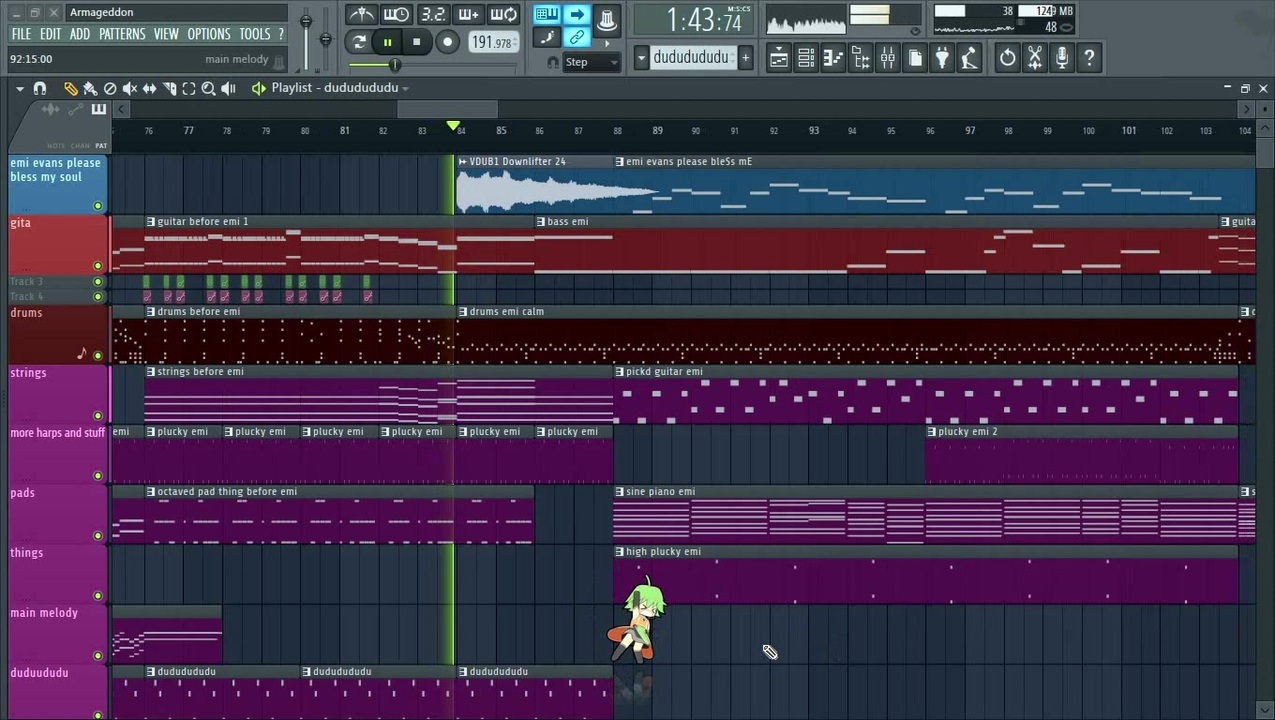The width and height of the screenshot is (1275, 720).
Task: Toggle wait for input before playing
Action: click(396, 14)
